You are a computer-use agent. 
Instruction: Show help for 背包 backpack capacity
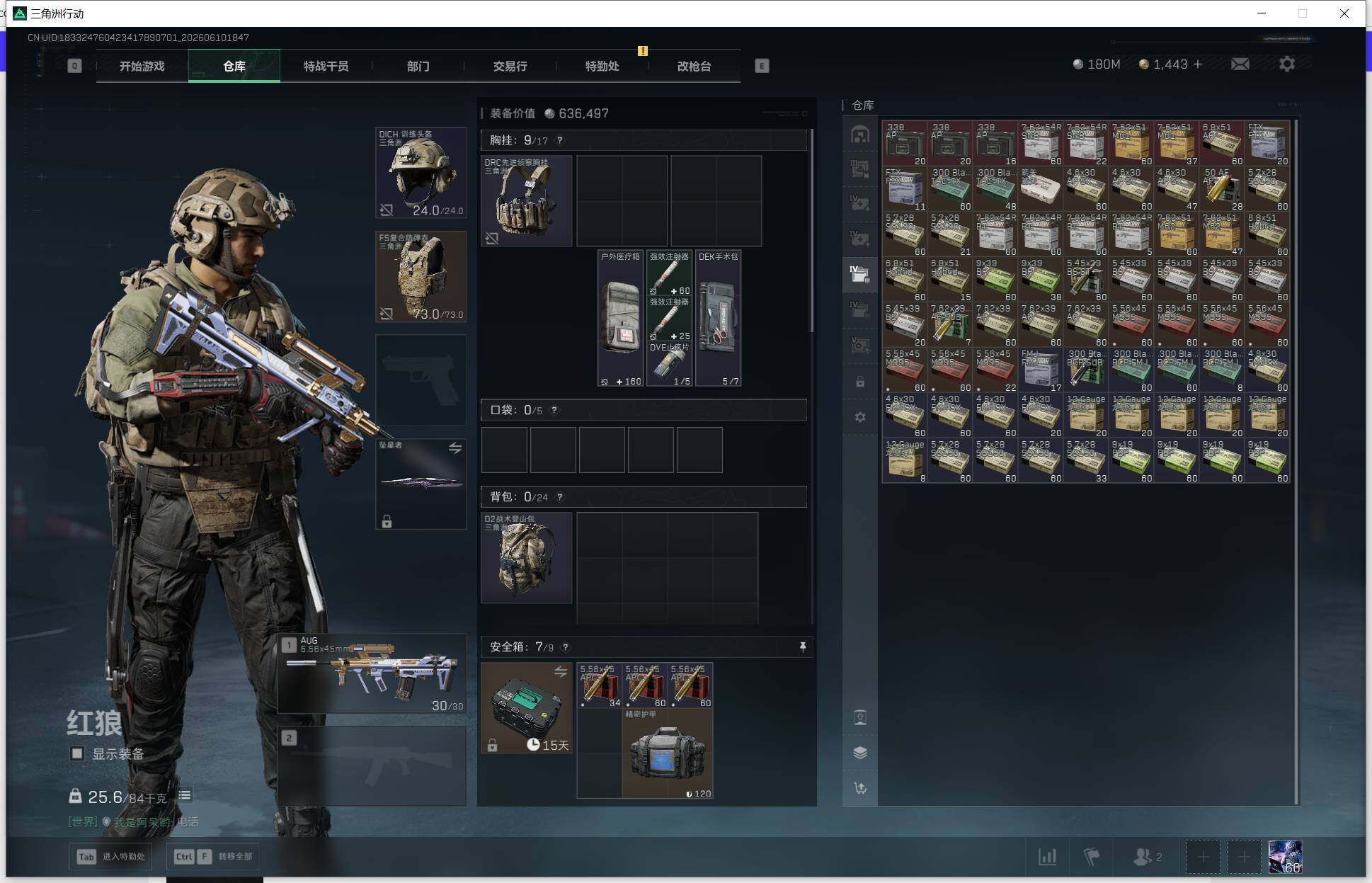point(560,497)
